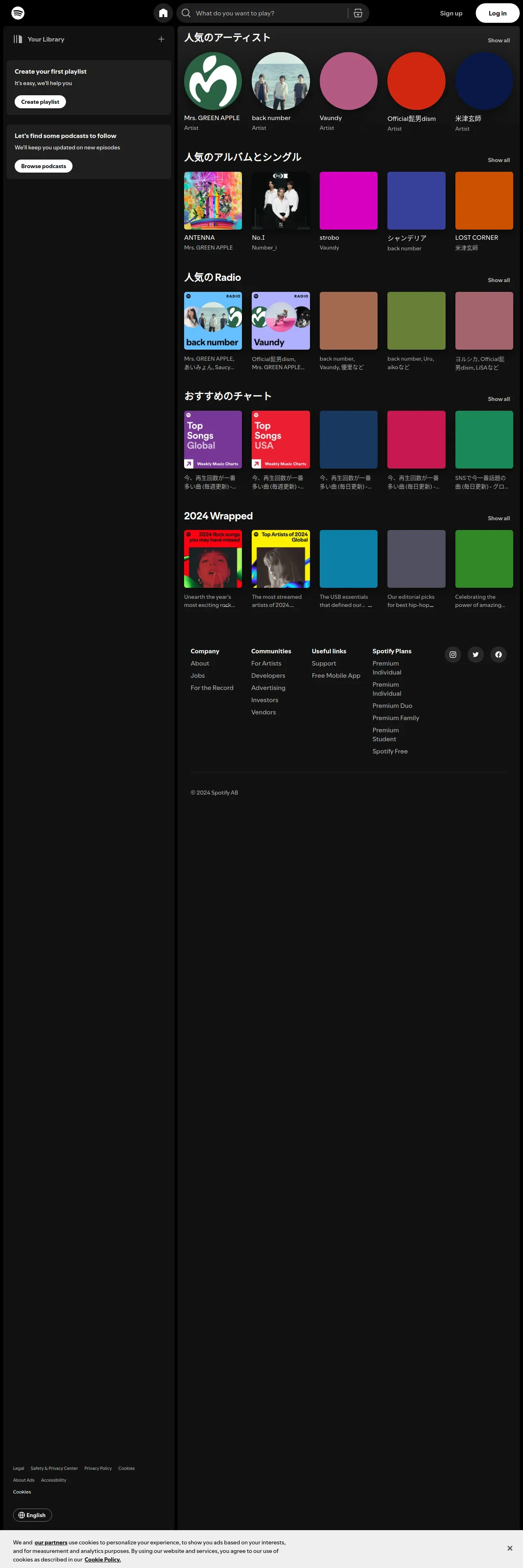Select the strobo album cover
Screen dimensions: 523x1568
pyautogui.click(x=348, y=200)
